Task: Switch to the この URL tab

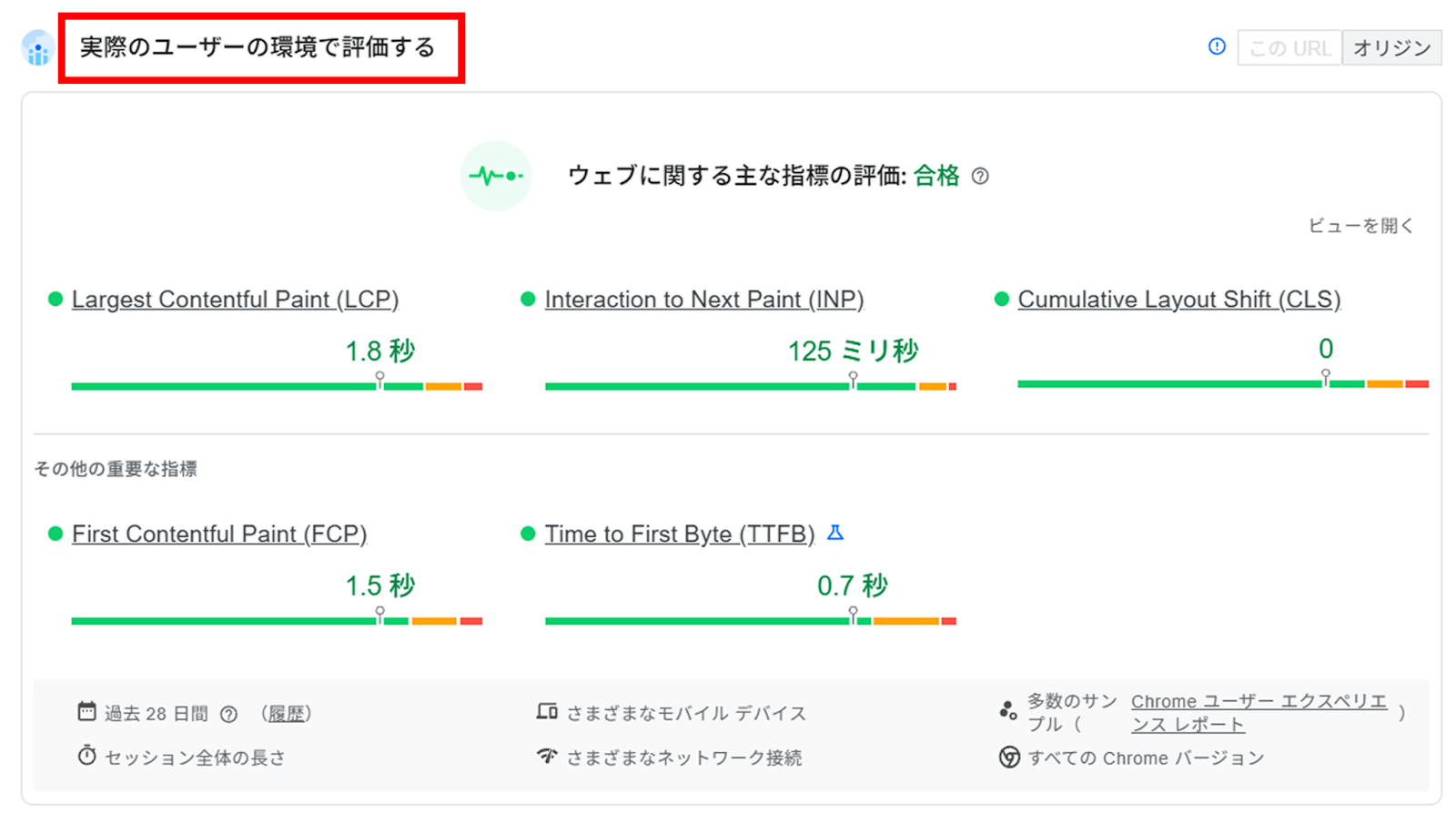Action: (1289, 48)
